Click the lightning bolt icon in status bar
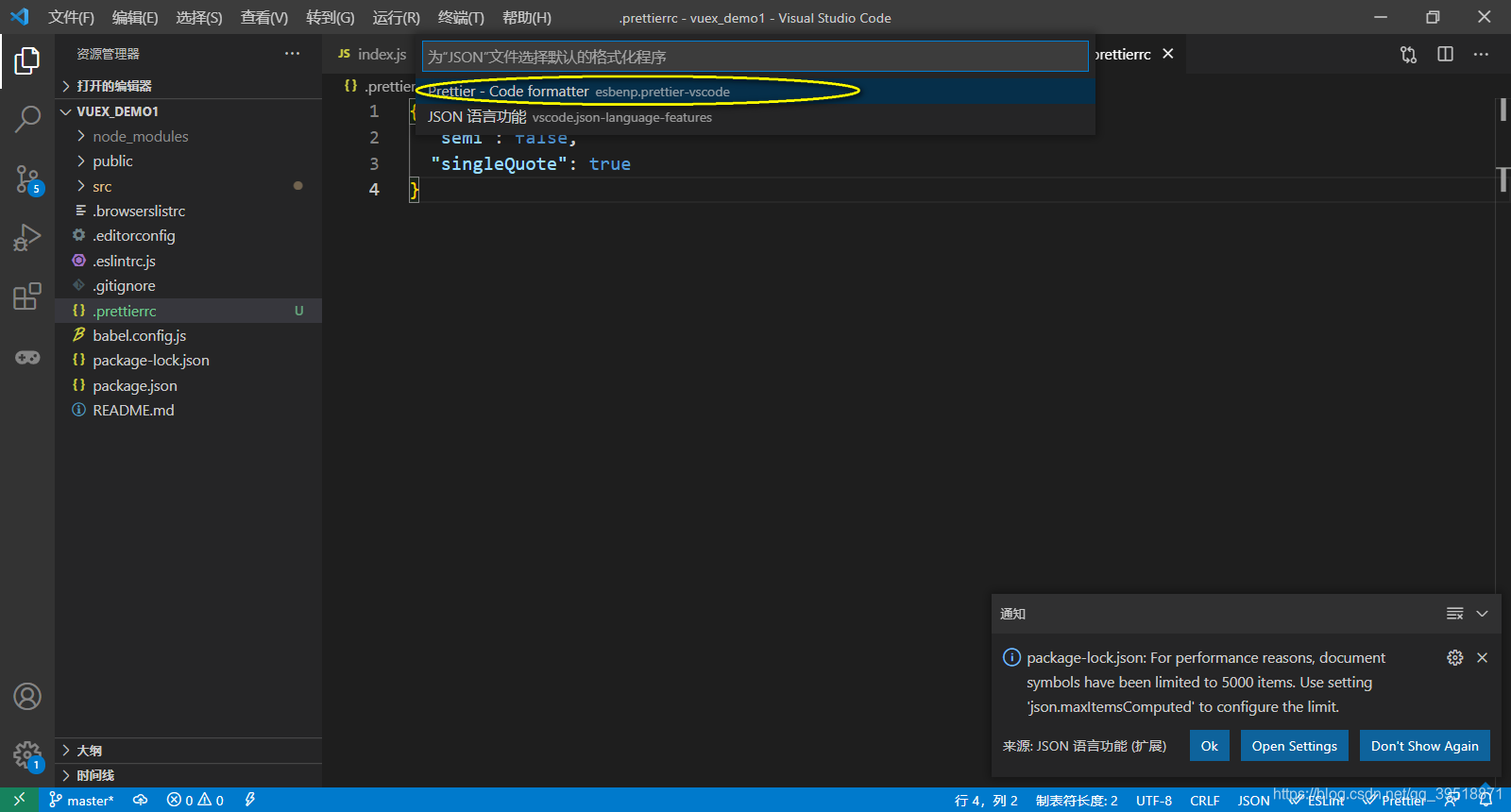 (x=250, y=800)
